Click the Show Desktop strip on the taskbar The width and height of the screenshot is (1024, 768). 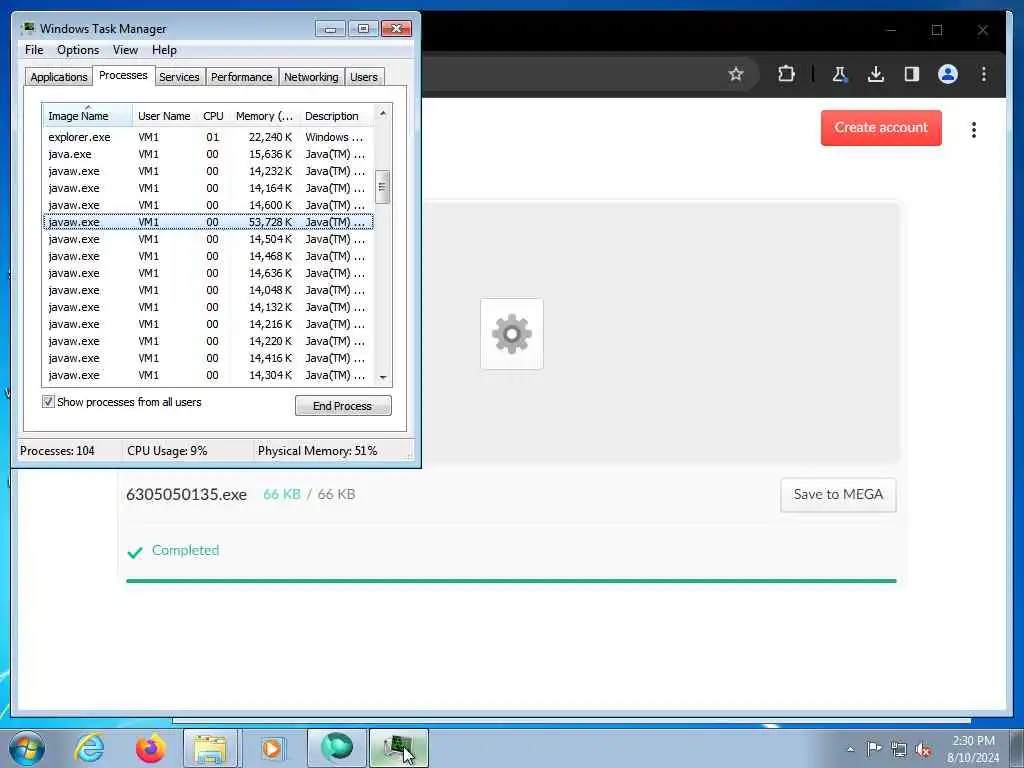pos(1017,748)
